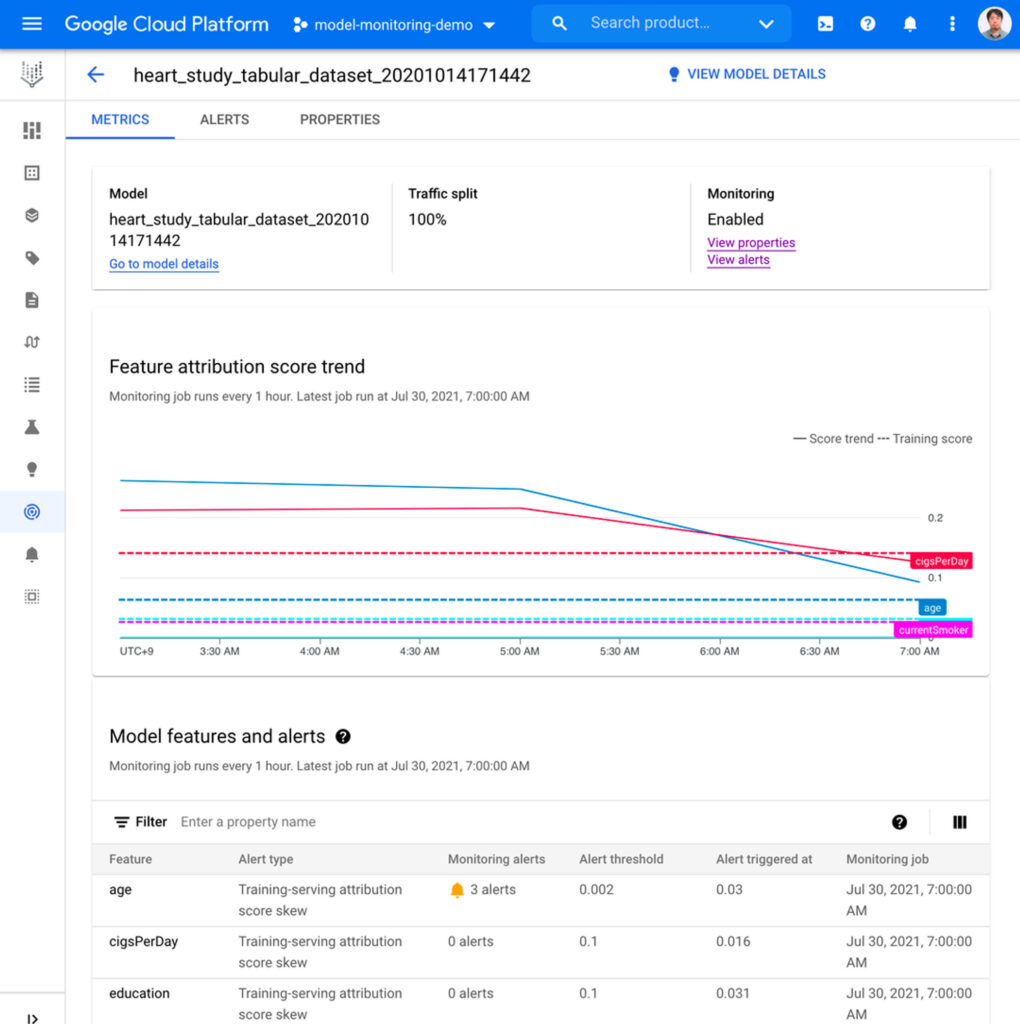Image resolution: width=1020 pixels, height=1024 pixels.
Task: Open the Monitoring bell icon in sidebar
Action: point(31,553)
